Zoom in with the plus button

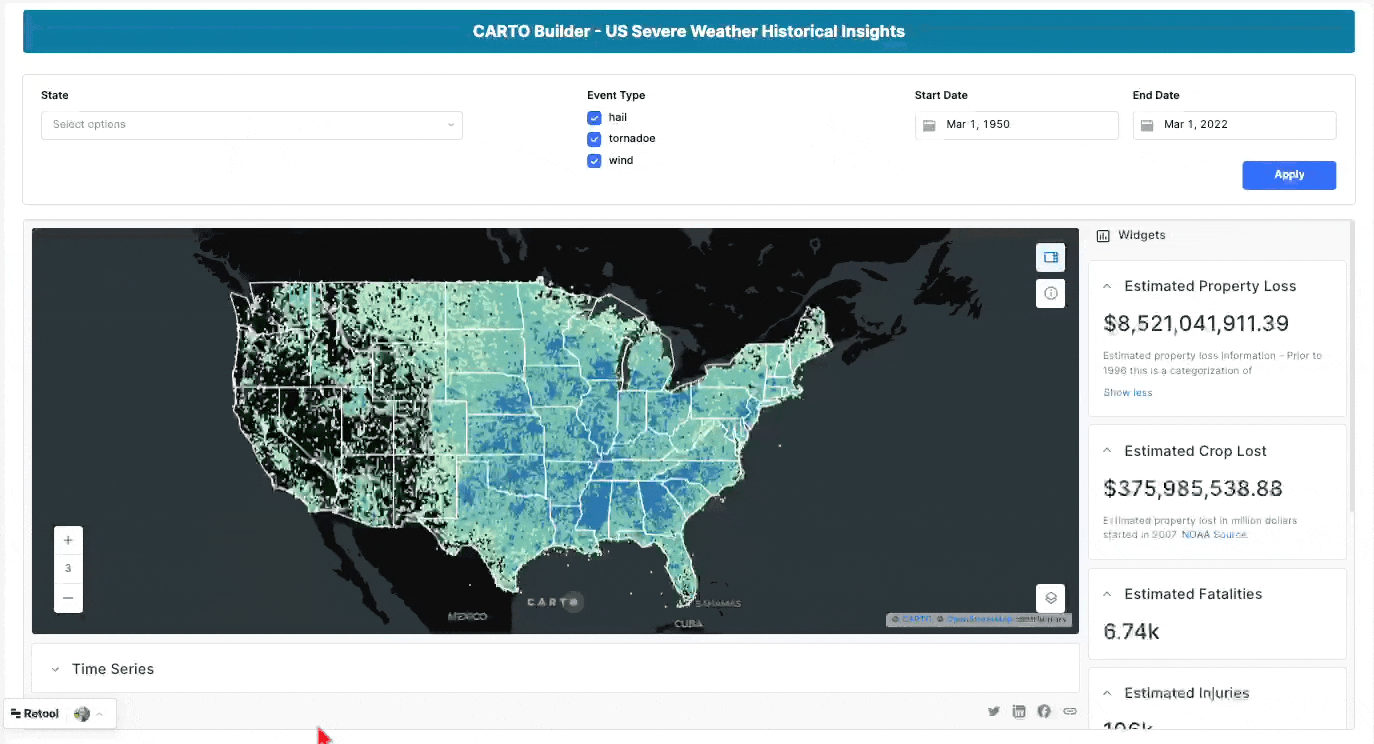[x=68, y=541]
